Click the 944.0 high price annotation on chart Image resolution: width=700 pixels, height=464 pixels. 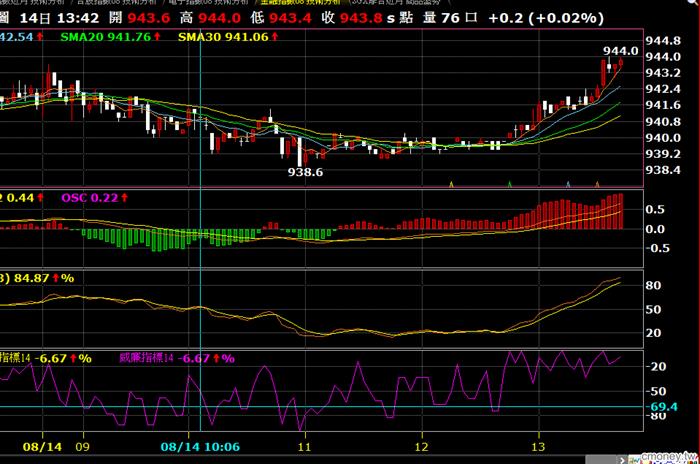(x=621, y=51)
